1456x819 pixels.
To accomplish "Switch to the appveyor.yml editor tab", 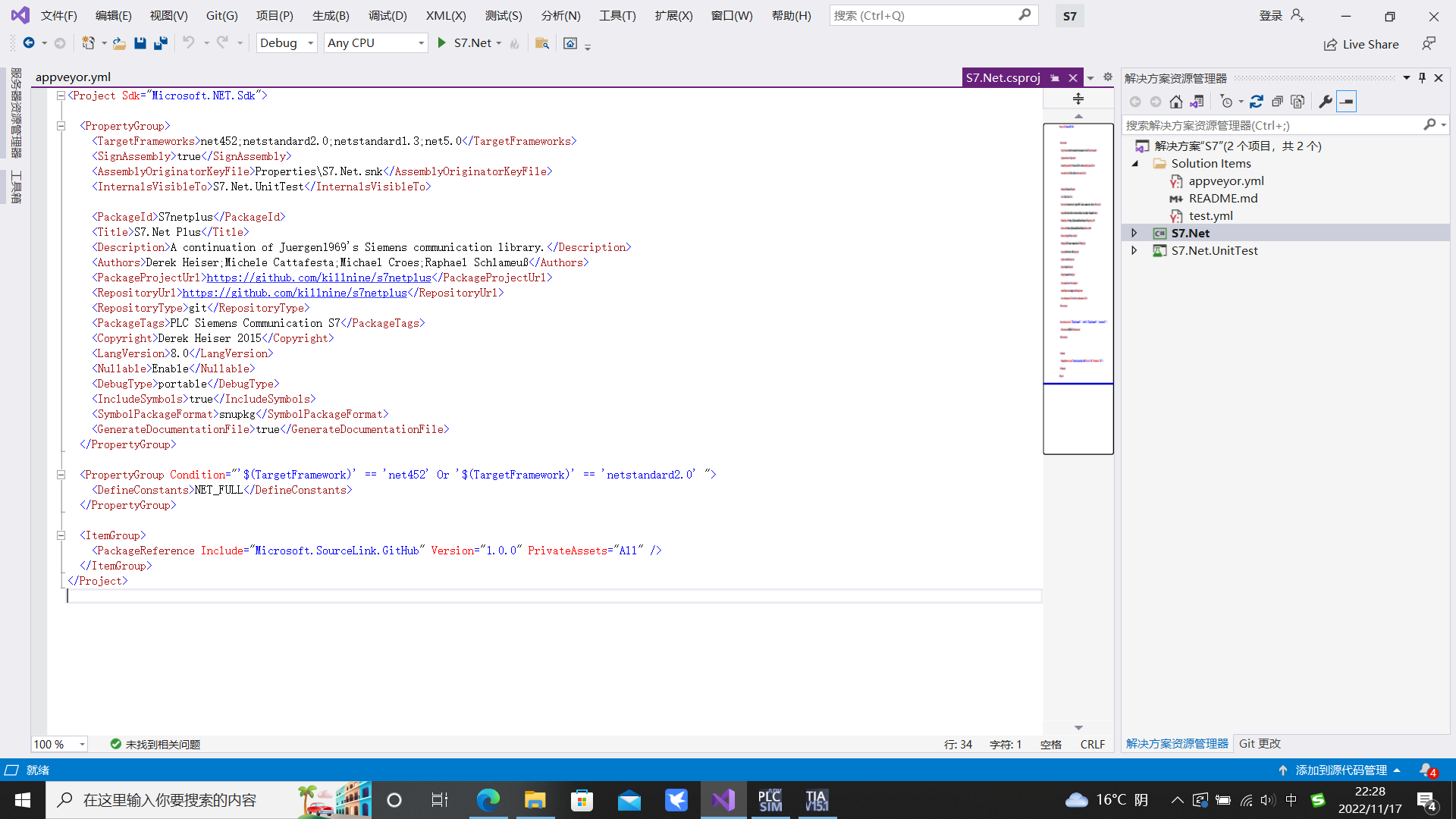I will click(73, 77).
